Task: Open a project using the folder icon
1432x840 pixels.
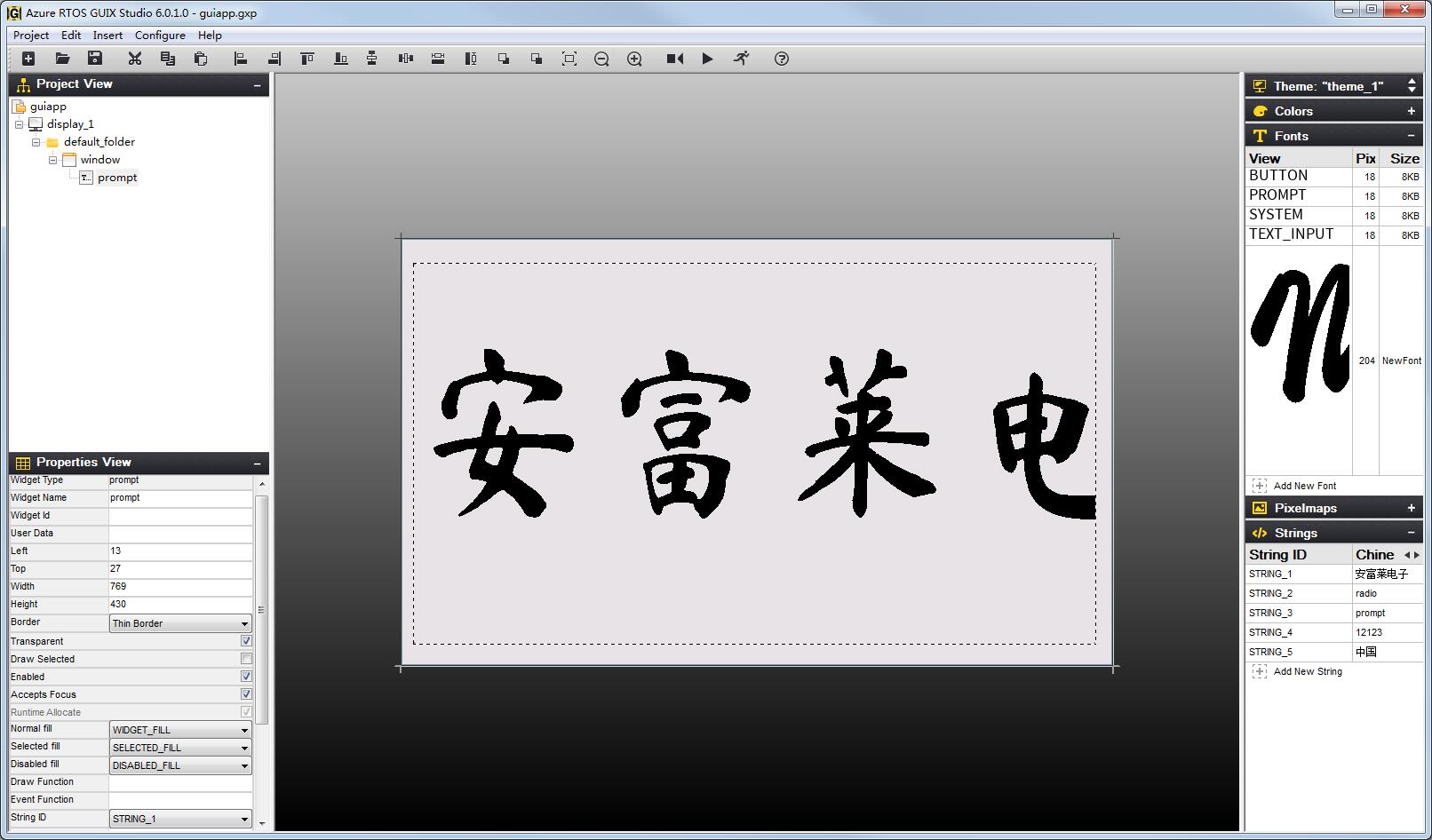Action: click(62, 59)
